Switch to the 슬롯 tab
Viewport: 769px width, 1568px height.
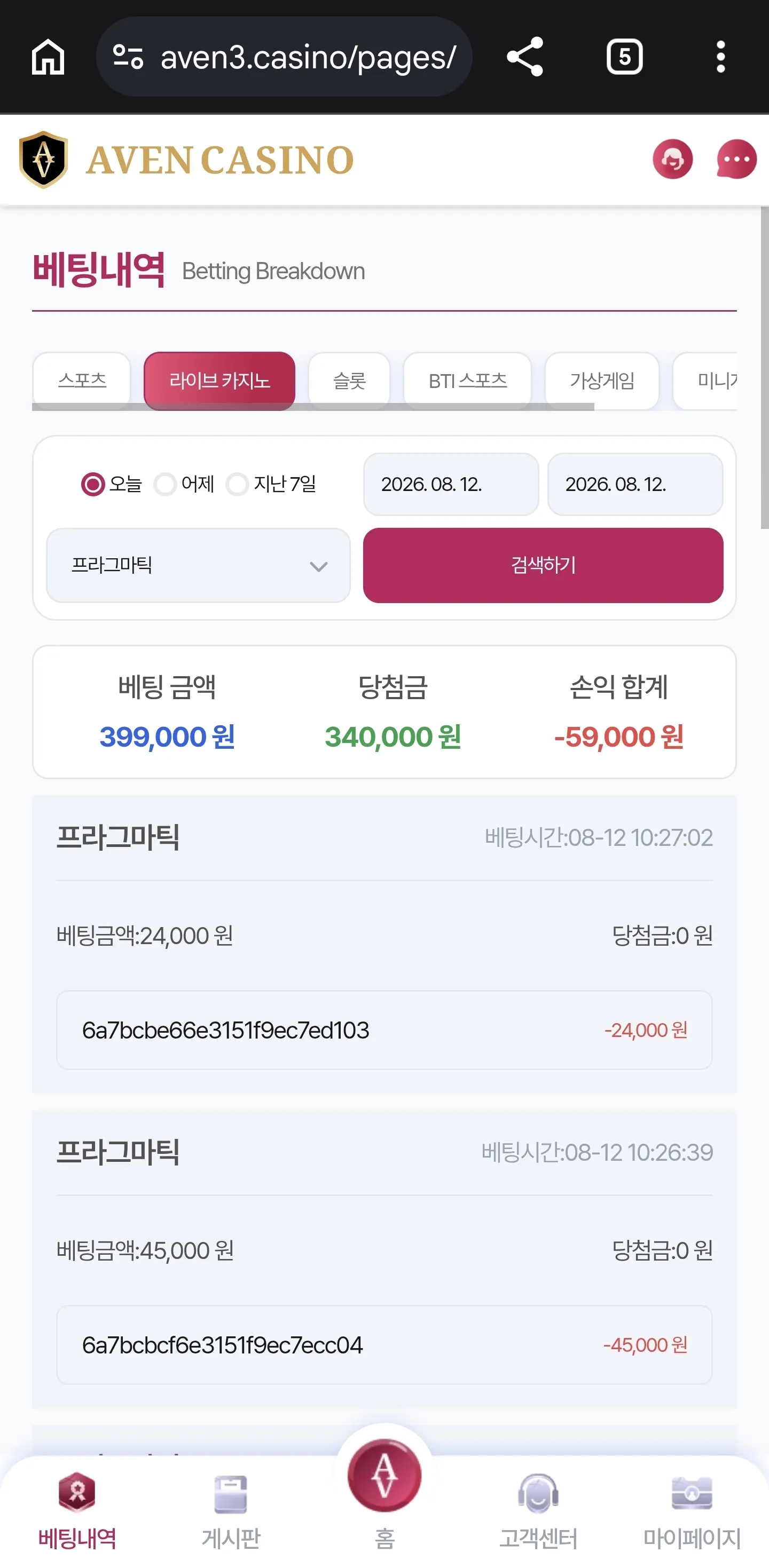click(x=349, y=381)
